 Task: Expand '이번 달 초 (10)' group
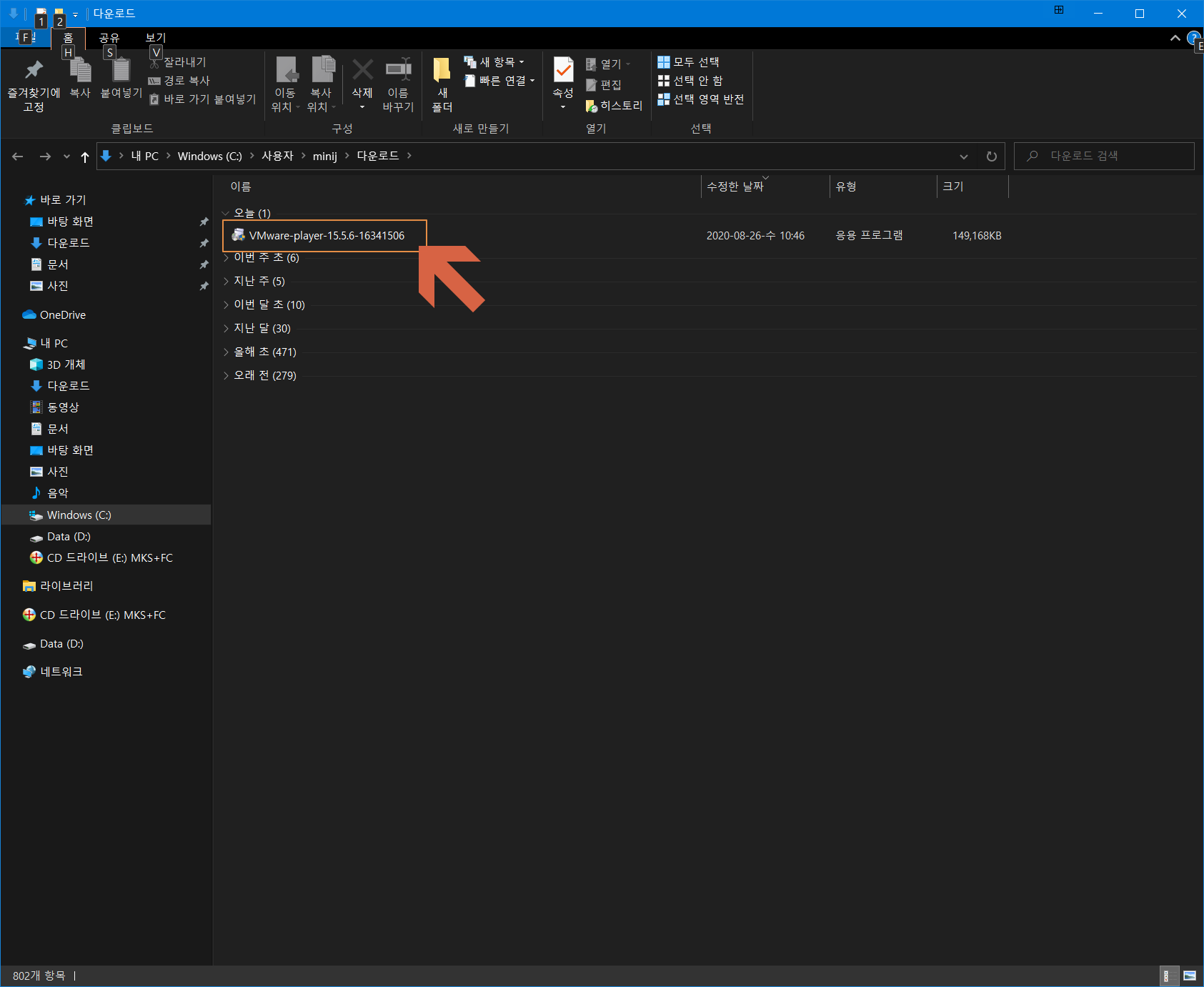point(226,304)
